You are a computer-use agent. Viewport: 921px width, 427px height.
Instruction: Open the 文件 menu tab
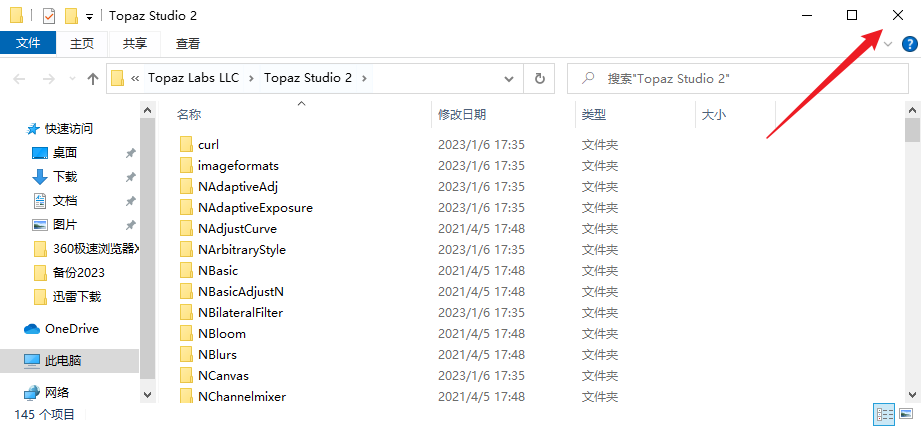pos(28,43)
